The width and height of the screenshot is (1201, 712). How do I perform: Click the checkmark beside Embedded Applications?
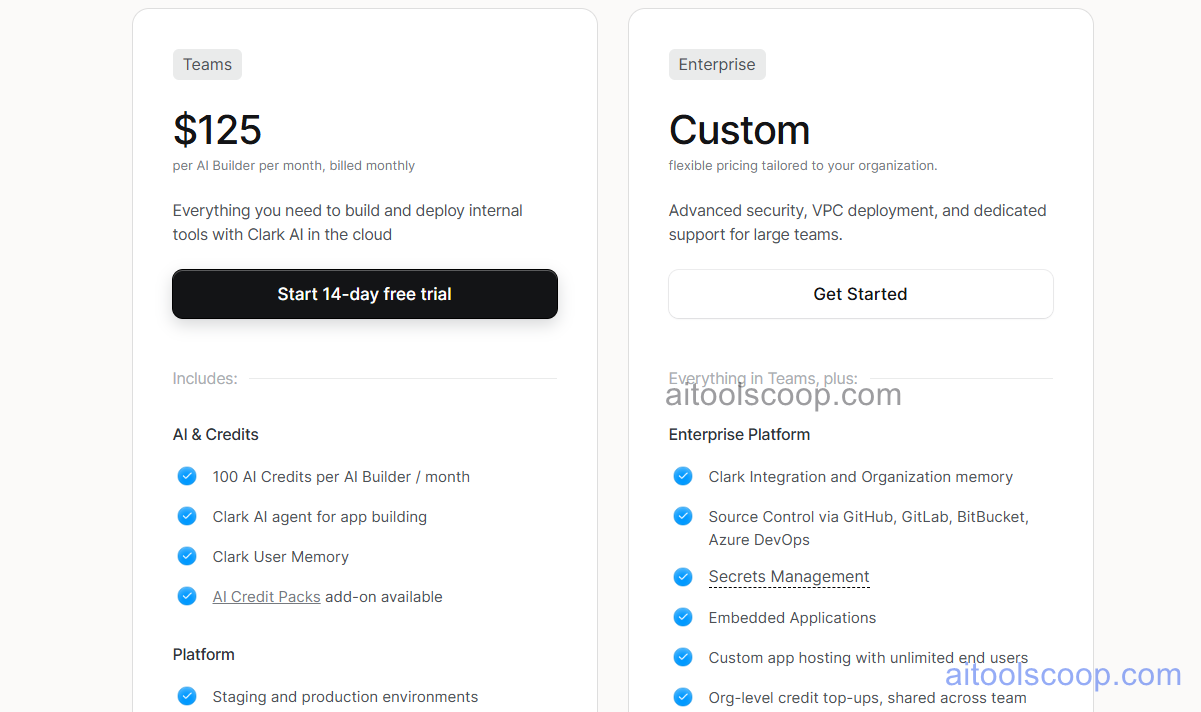[683, 617]
